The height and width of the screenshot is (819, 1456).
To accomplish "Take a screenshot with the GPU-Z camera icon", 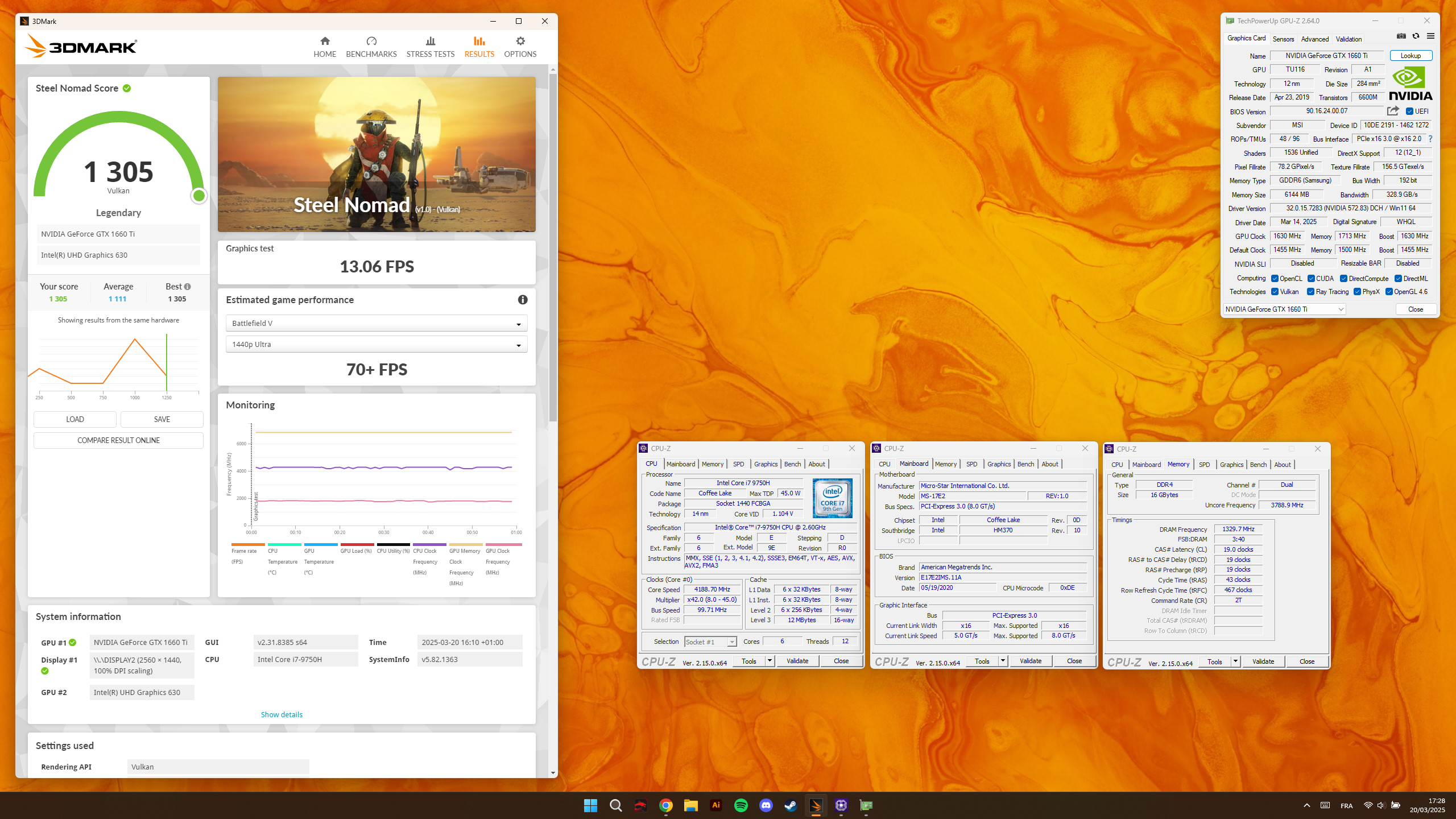I will tap(1401, 36).
